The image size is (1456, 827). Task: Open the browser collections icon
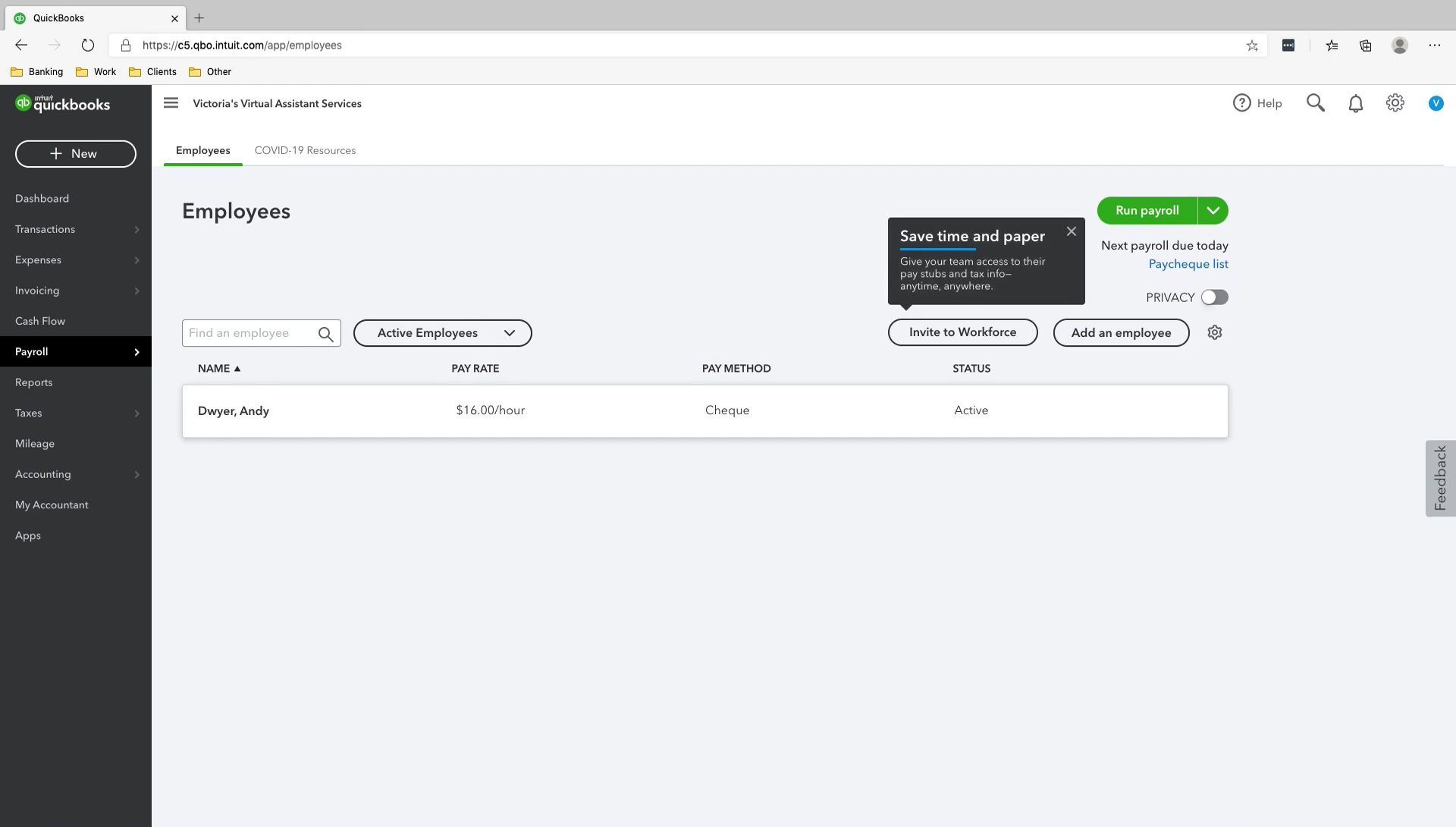click(x=1365, y=46)
